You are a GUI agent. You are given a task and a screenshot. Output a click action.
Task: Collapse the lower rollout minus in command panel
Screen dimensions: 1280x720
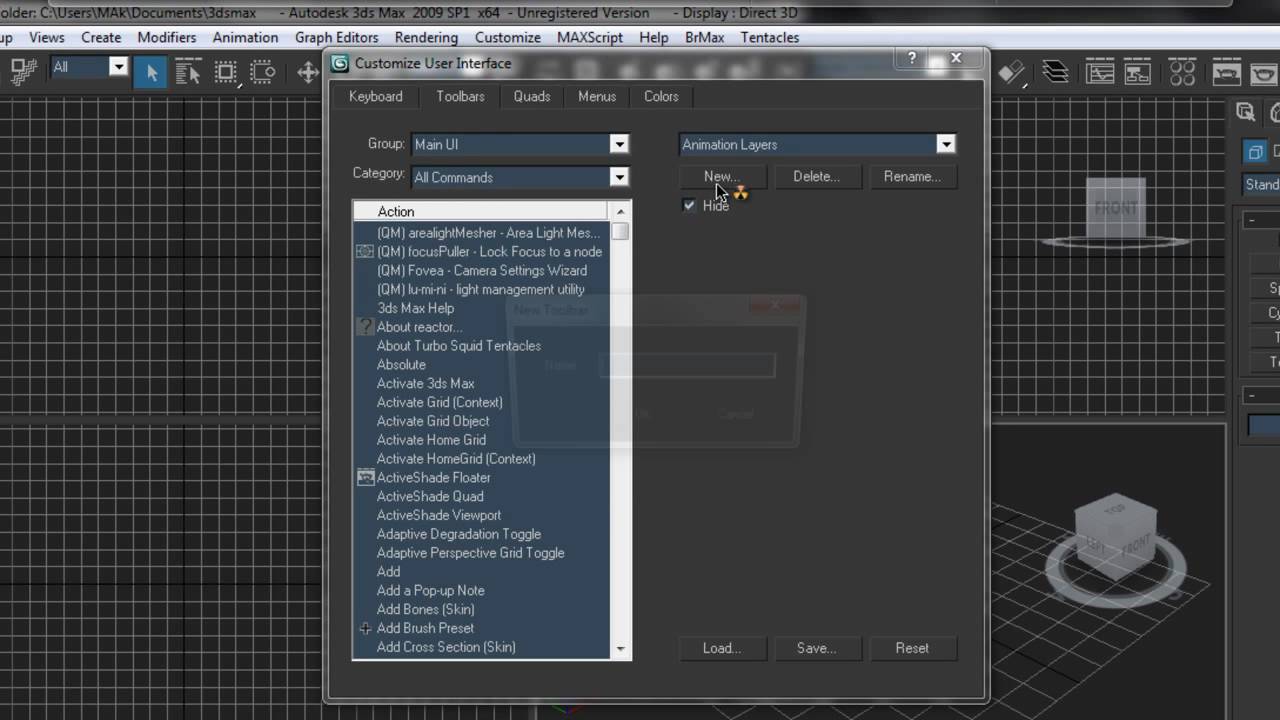(x=1252, y=395)
